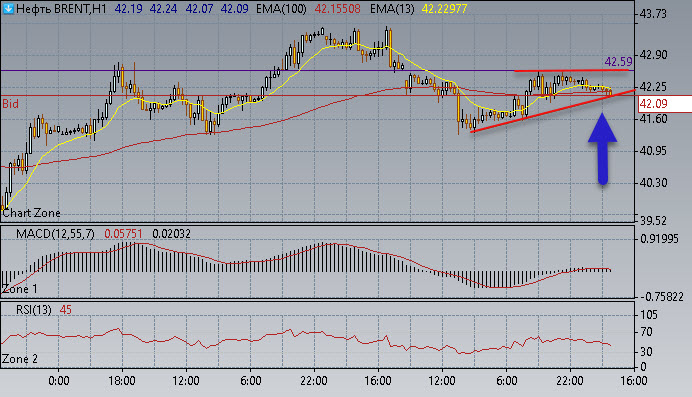Click the first 22:00 time axis label
This screenshot has height=397, width=692.
pos(314,380)
